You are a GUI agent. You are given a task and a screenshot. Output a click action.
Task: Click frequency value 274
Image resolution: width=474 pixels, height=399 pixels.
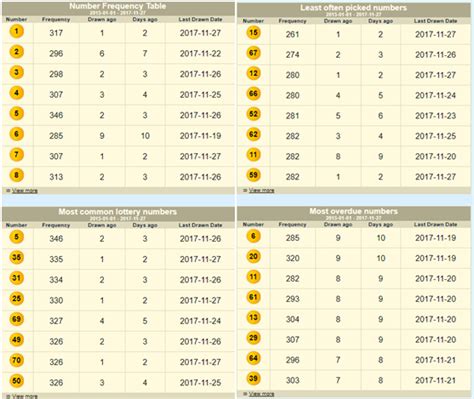point(292,55)
